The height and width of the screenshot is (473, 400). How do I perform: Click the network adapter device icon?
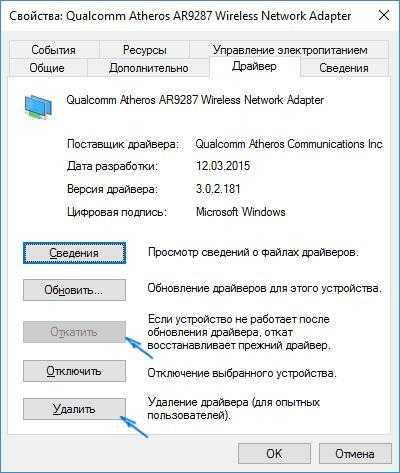[x=38, y=106]
